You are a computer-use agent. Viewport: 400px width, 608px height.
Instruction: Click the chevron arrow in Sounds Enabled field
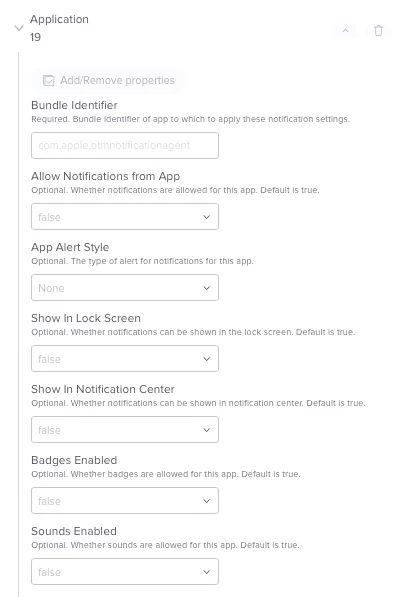tap(207, 572)
